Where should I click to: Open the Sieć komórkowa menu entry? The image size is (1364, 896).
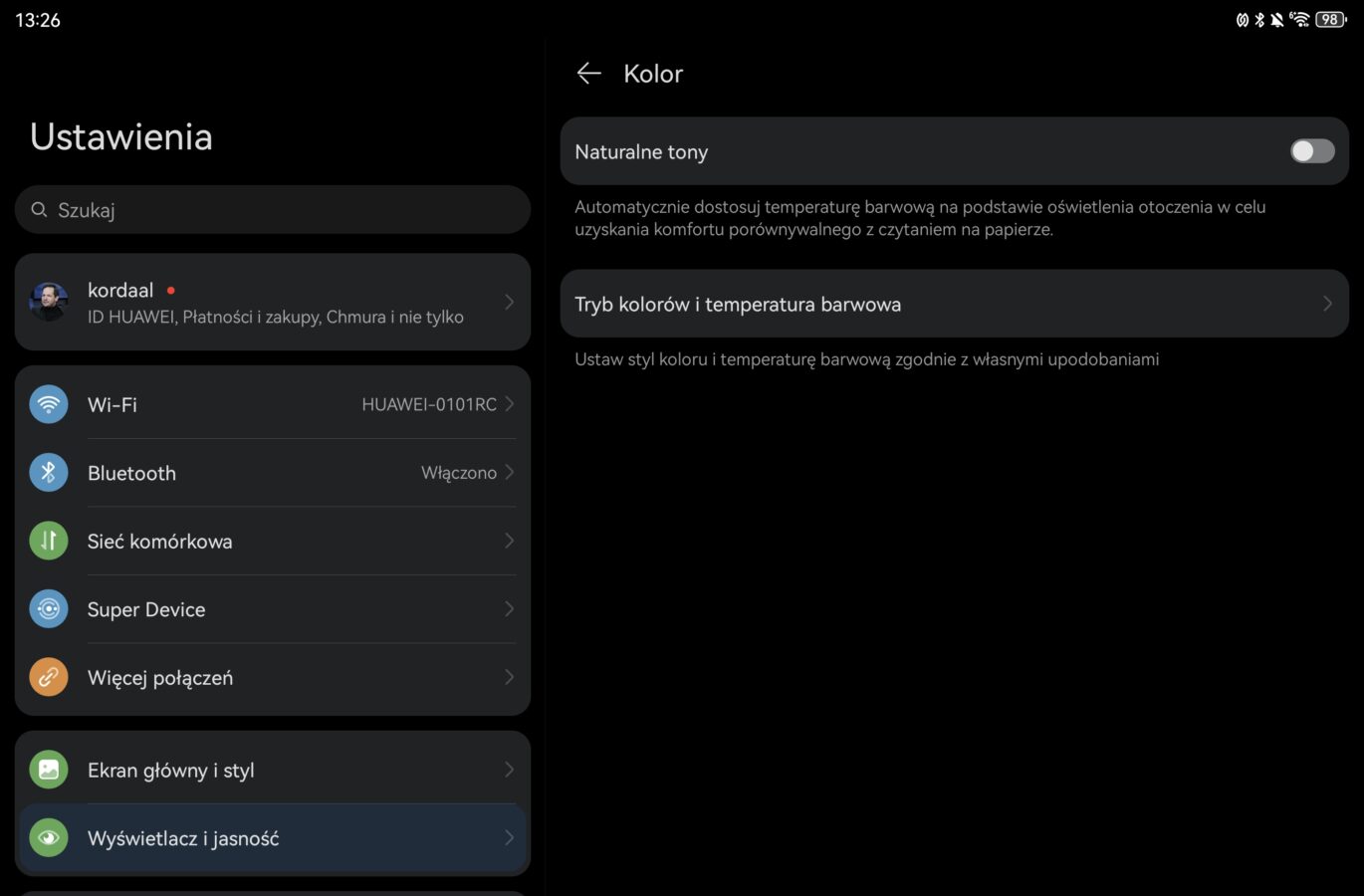[x=160, y=542]
